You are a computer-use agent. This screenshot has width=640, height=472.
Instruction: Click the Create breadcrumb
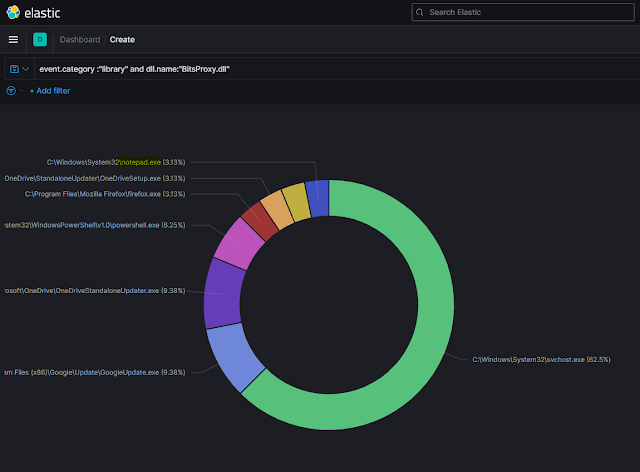click(122, 40)
